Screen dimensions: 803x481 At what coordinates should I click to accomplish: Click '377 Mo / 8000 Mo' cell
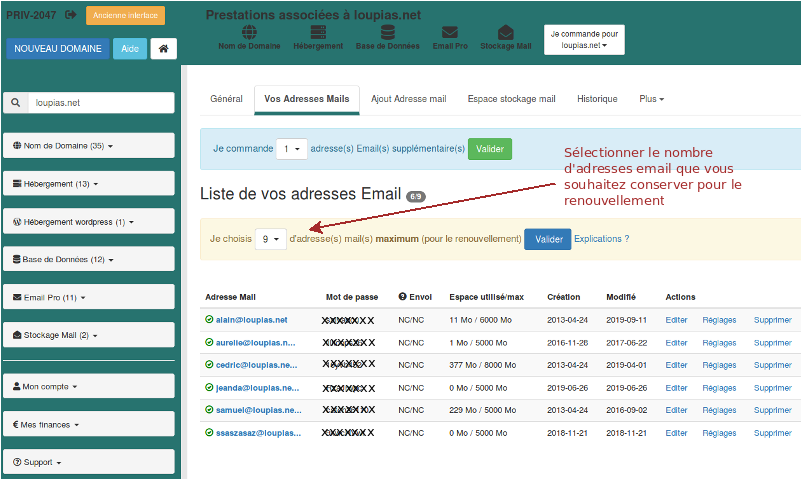[482, 365]
